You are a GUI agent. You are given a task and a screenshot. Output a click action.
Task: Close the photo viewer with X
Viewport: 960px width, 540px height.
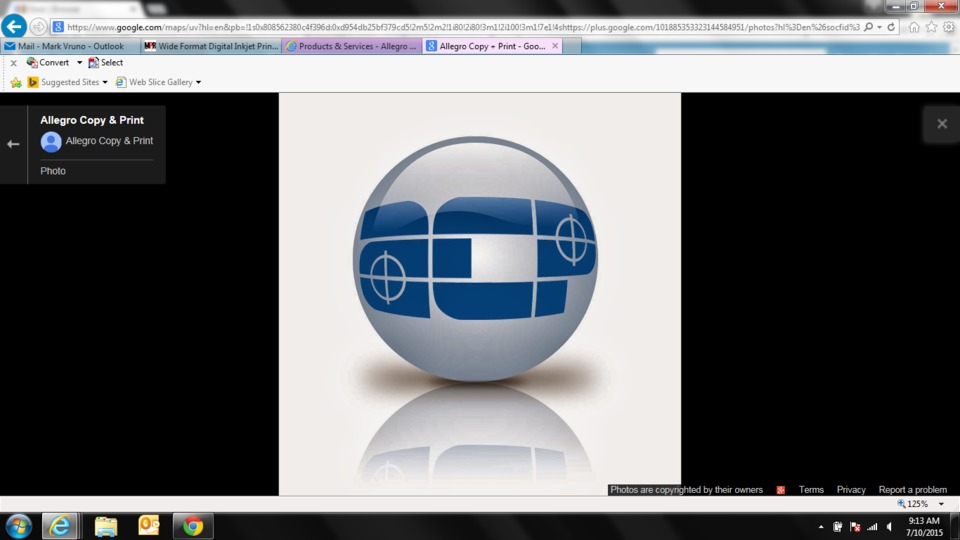coord(941,124)
